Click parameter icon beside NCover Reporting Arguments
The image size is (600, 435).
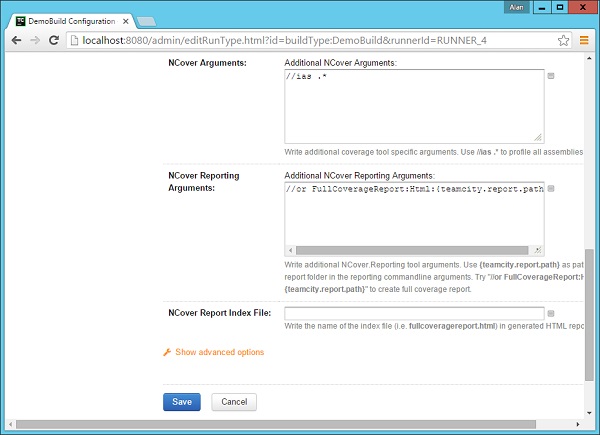pyautogui.click(x=552, y=189)
